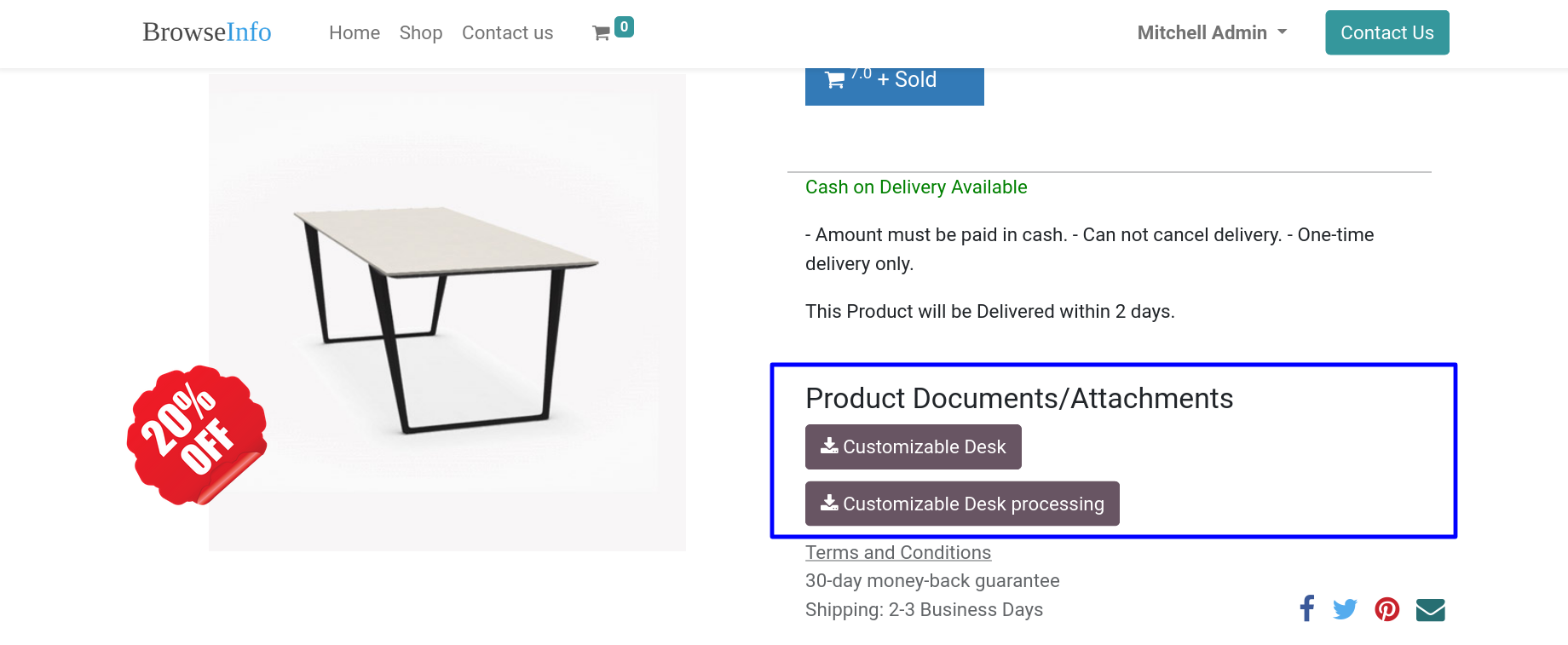Viewport: 1568px width, 645px height.
Task: Share product on Pinterest
Action: (x=1387, y=609)
